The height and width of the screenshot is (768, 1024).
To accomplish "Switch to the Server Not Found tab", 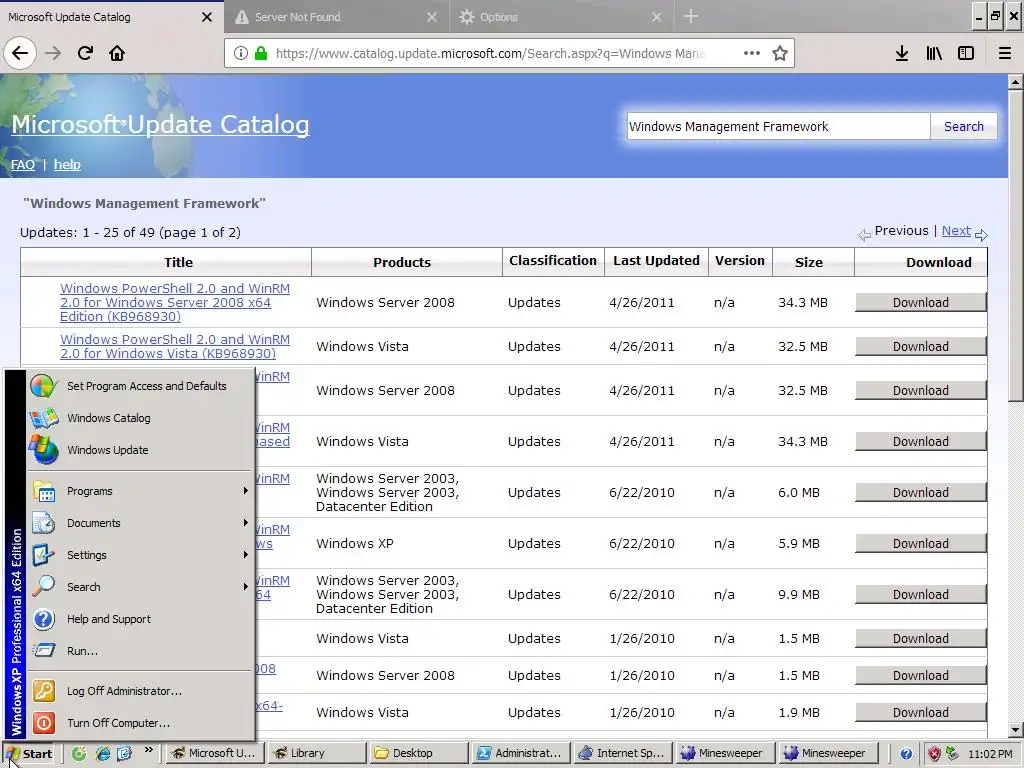I will [336, 17].
